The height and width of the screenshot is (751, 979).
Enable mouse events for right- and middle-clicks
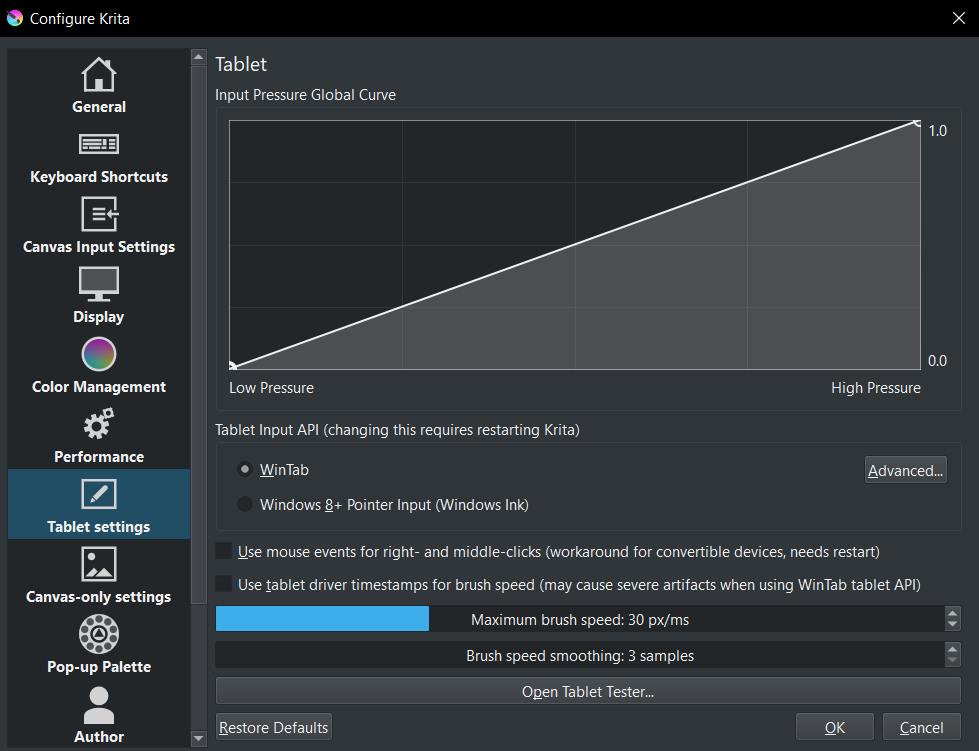[x=224, y=552]
